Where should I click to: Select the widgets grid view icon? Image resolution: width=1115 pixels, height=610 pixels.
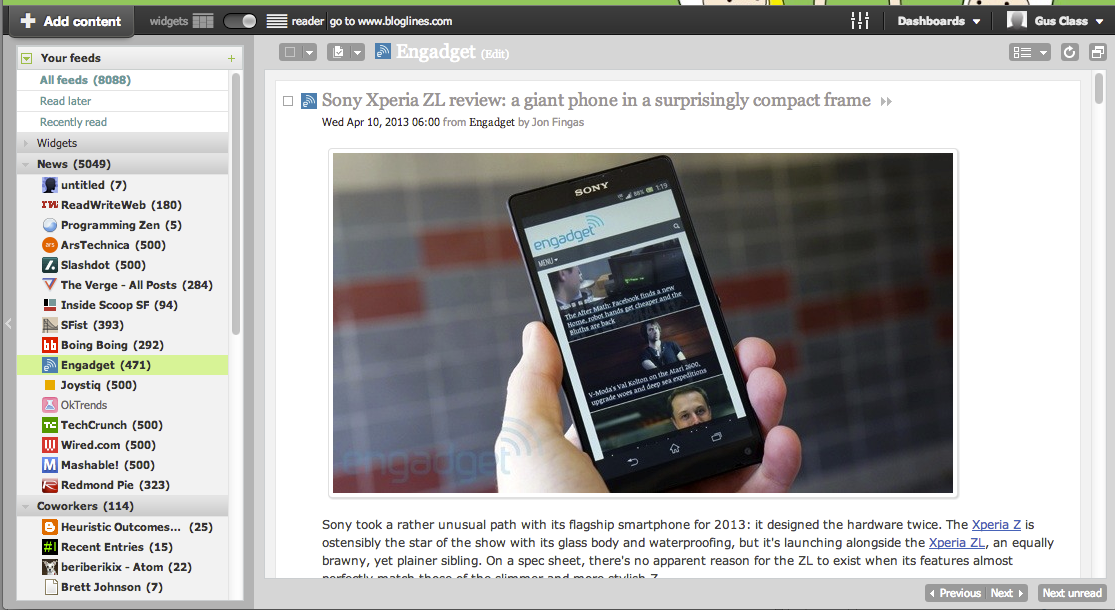click(x=203, y=21)
